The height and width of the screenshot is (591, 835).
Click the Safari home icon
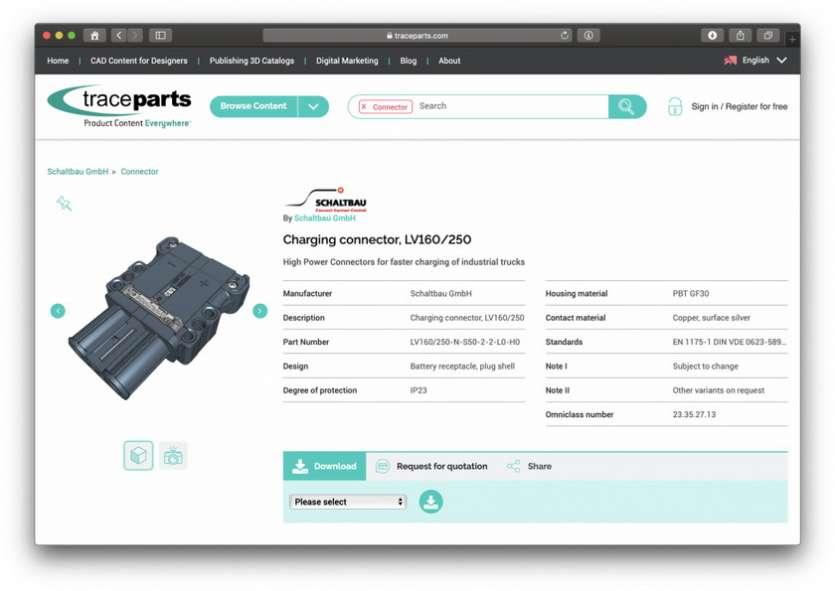coord(94,36)
